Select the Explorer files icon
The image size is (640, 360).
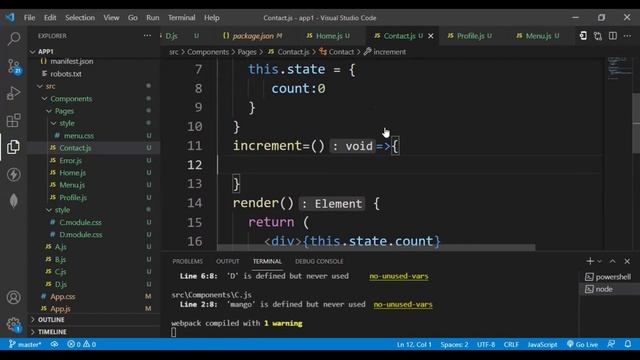pyautogui.click(x=14, y=147)
